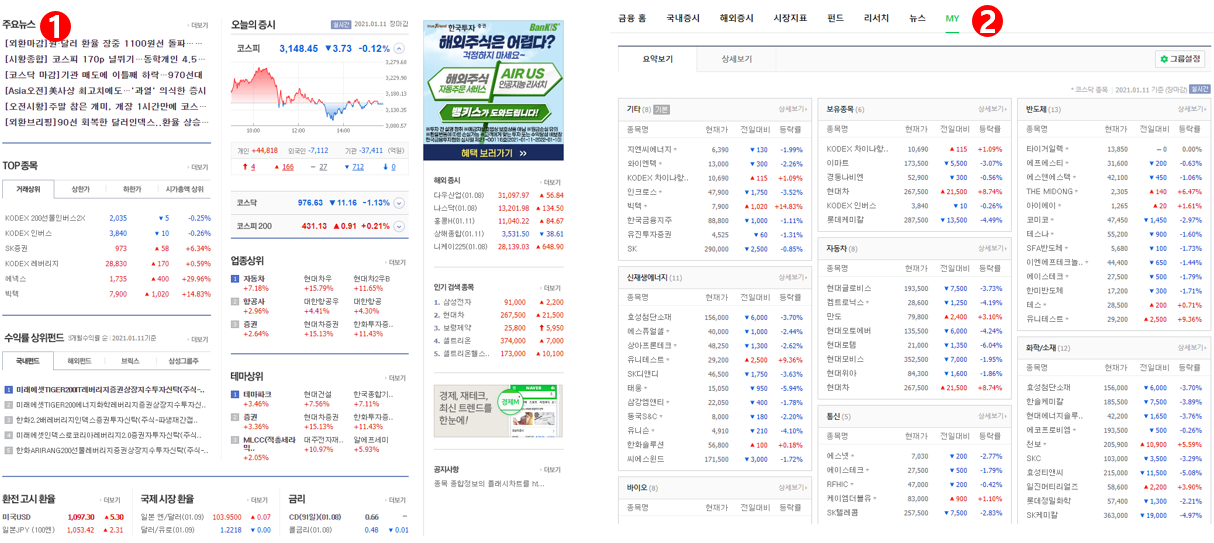Select the 하한가 tab in TOP종목
The height and width of the screenshot is (543, 1214).
tap(132, 189)
